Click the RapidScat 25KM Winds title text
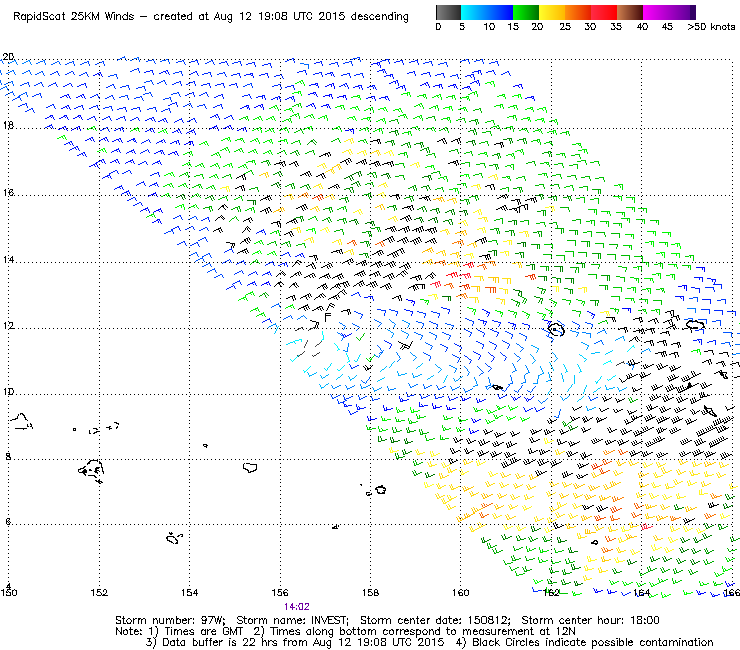This screenshot has width=740, height=650. [x=74, y=17]
